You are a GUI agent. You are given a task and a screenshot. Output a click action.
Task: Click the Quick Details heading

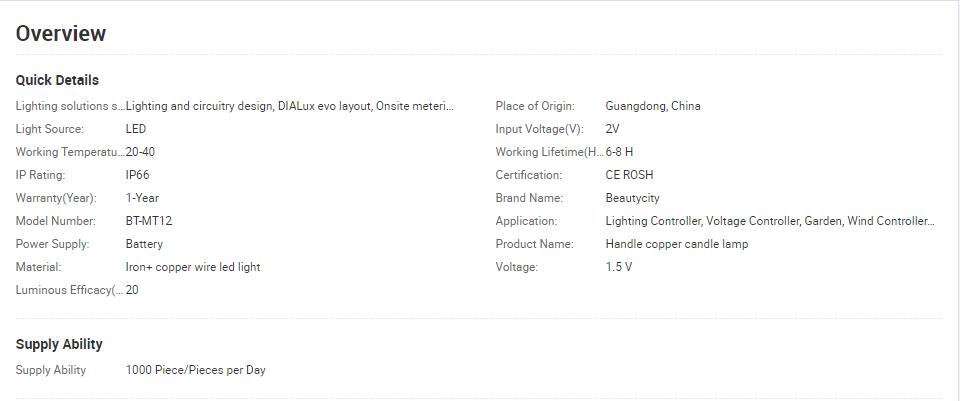click(x=57, y=80)
